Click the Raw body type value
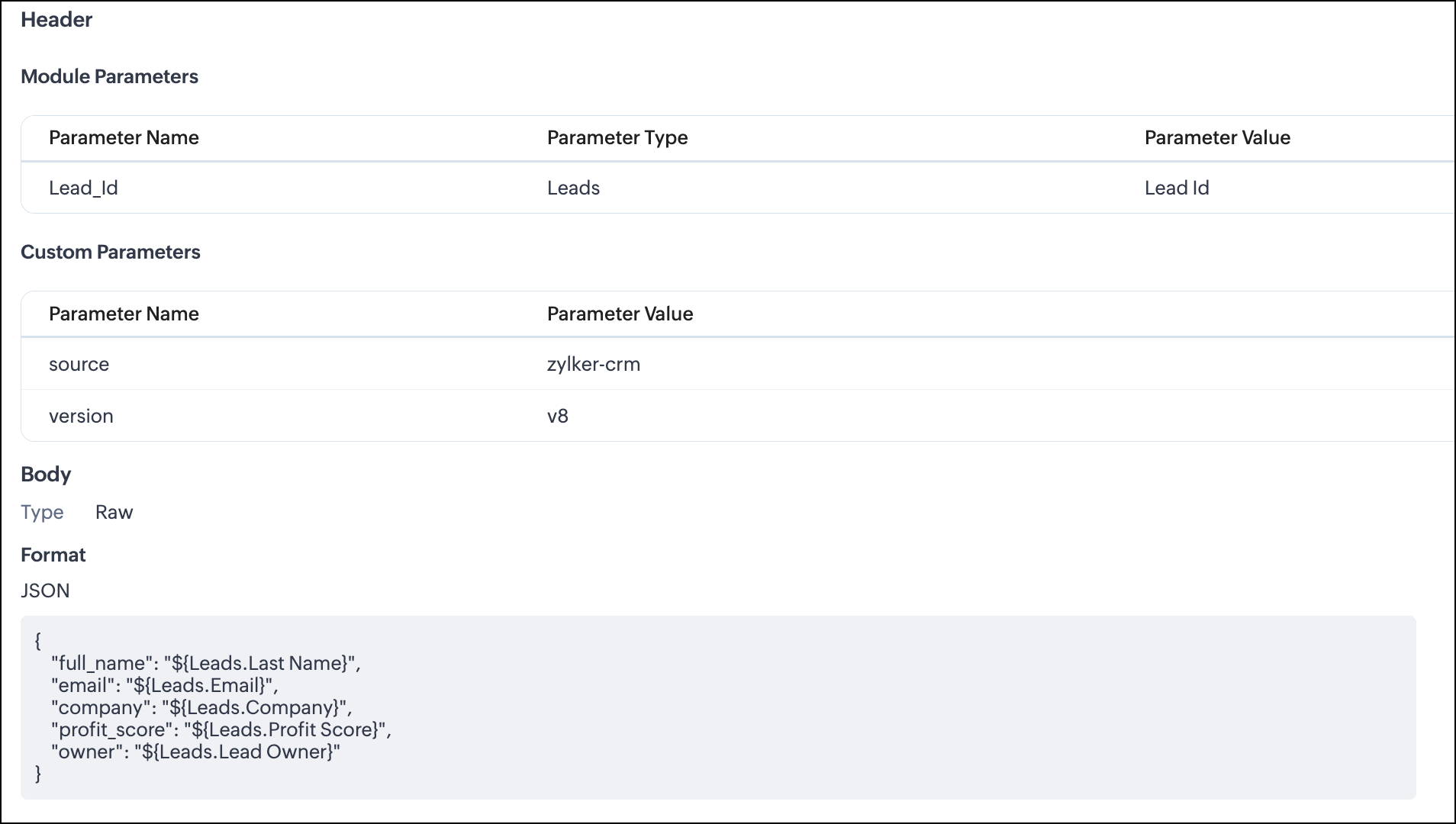This screenshot has height=824, width=1456. [114, 512]
